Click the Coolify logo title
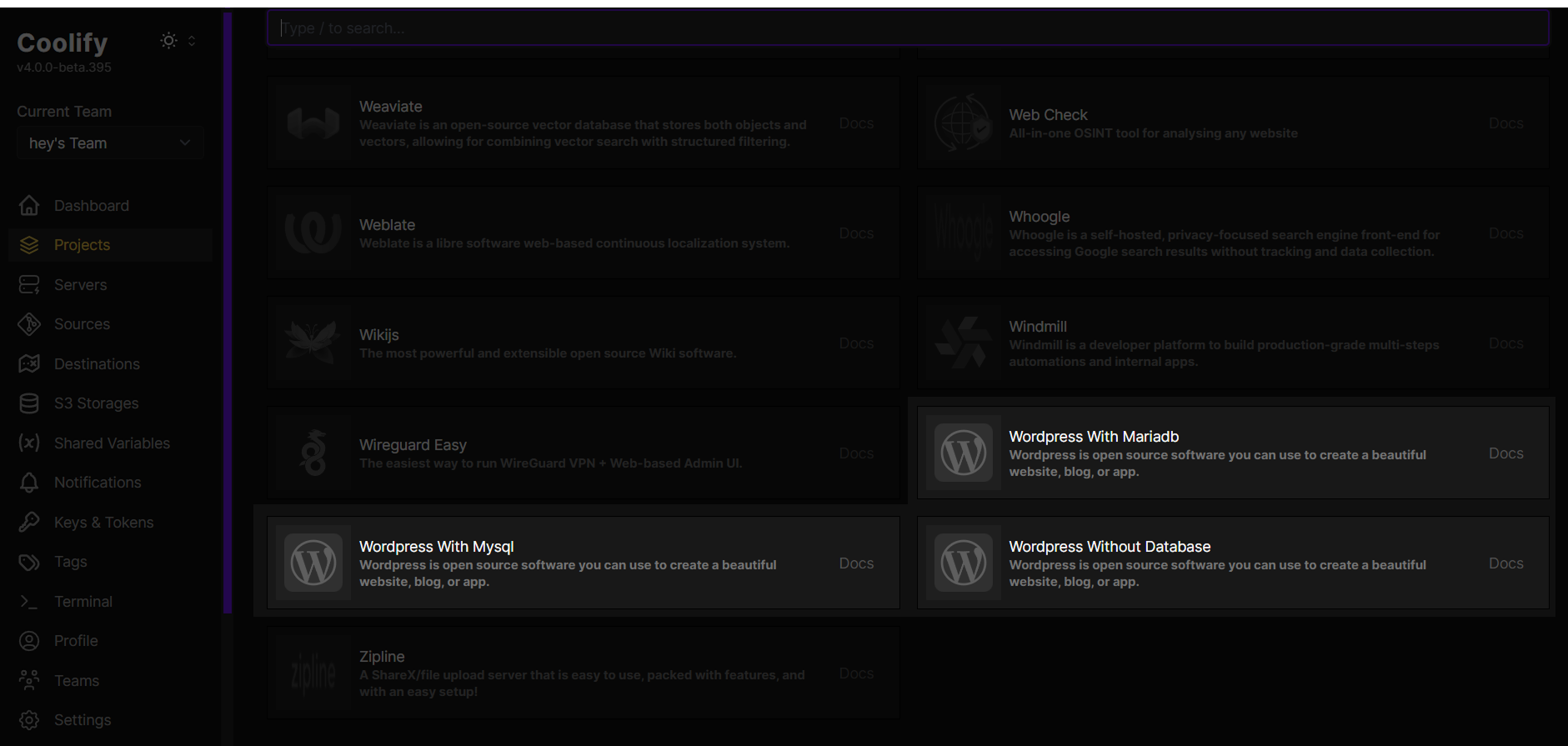Screen dimensions: 1568x746 coord(63,43)
